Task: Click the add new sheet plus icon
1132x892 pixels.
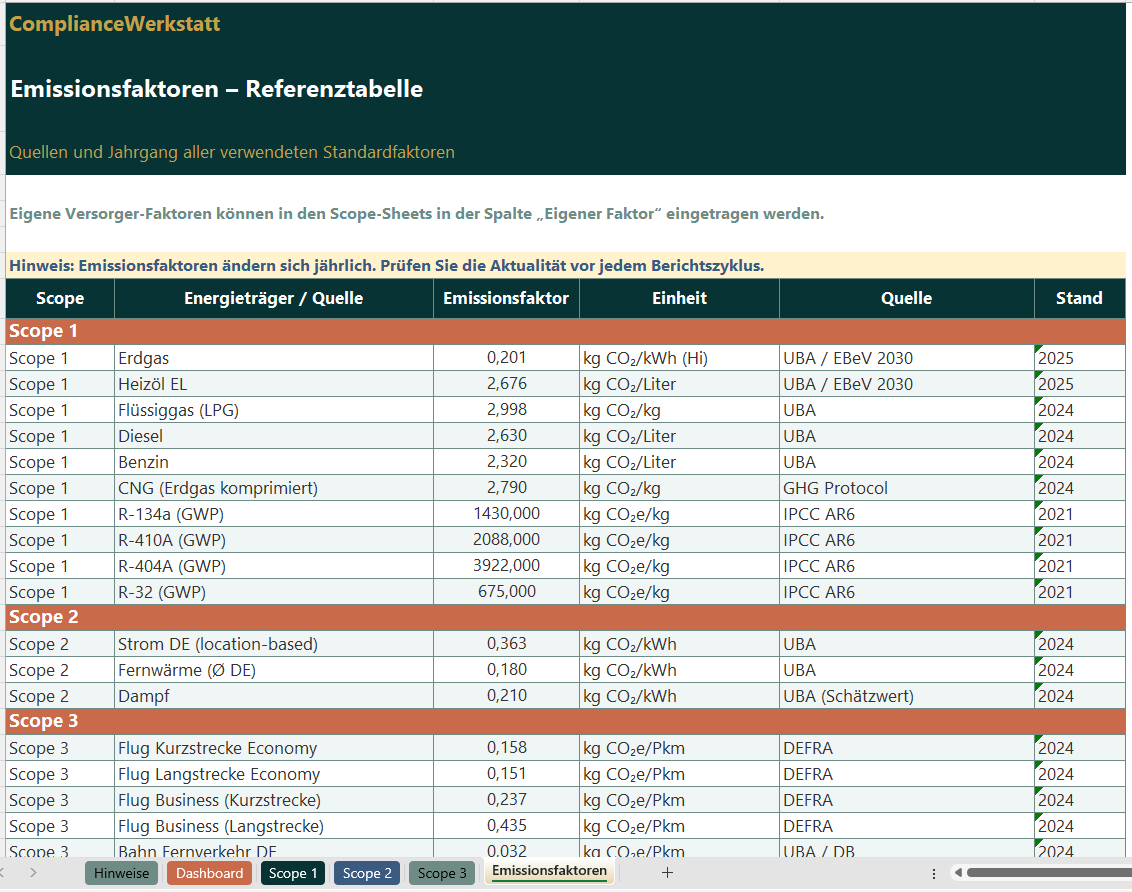Action: click(668, 873)
